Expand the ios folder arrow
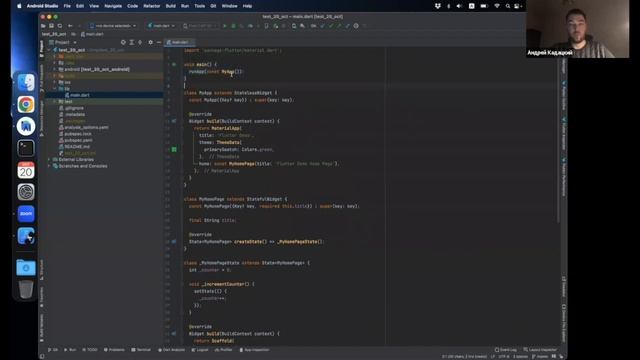The height and width of the screenshot is (360, 640). 55,82
